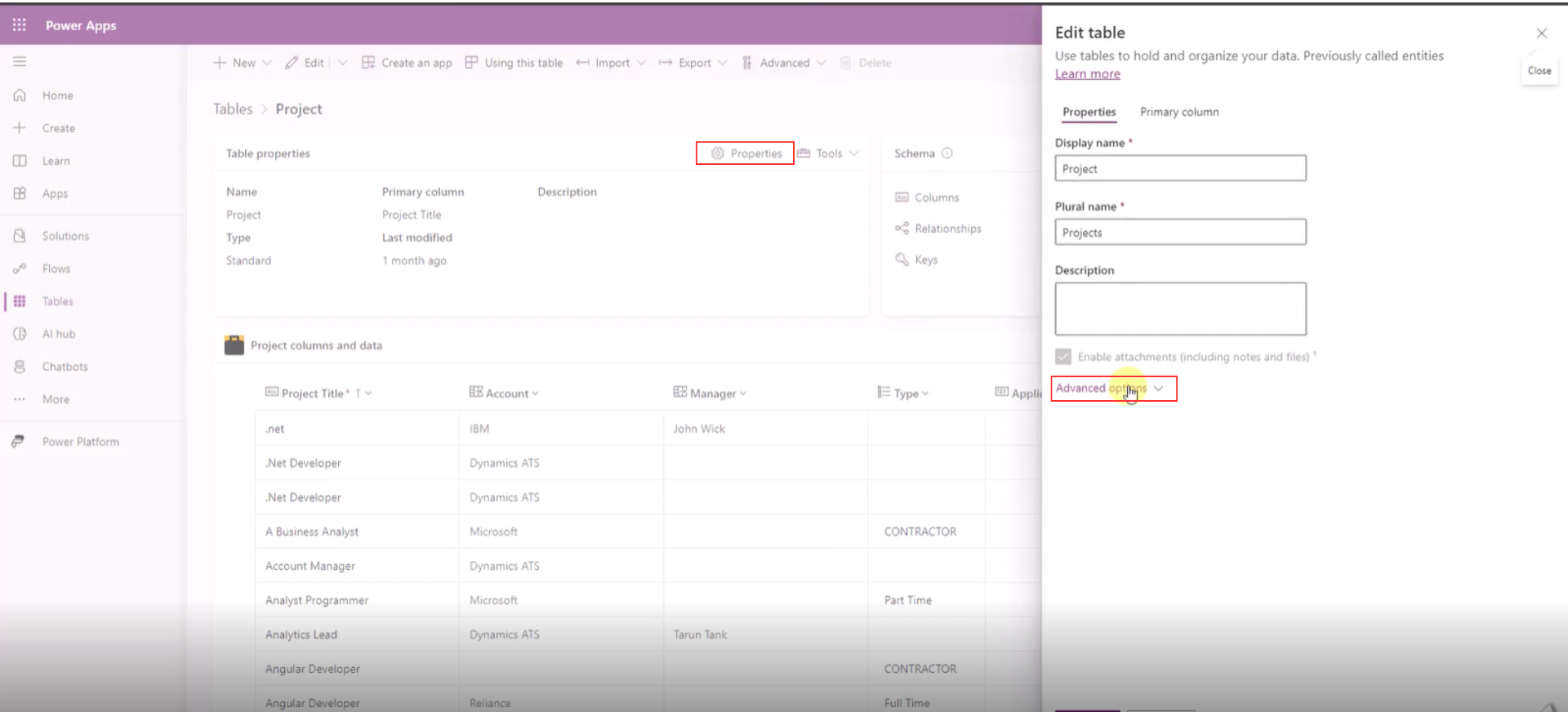
Task: Open the Advanced dropdown in toolbar
Action: pos(784,63)
